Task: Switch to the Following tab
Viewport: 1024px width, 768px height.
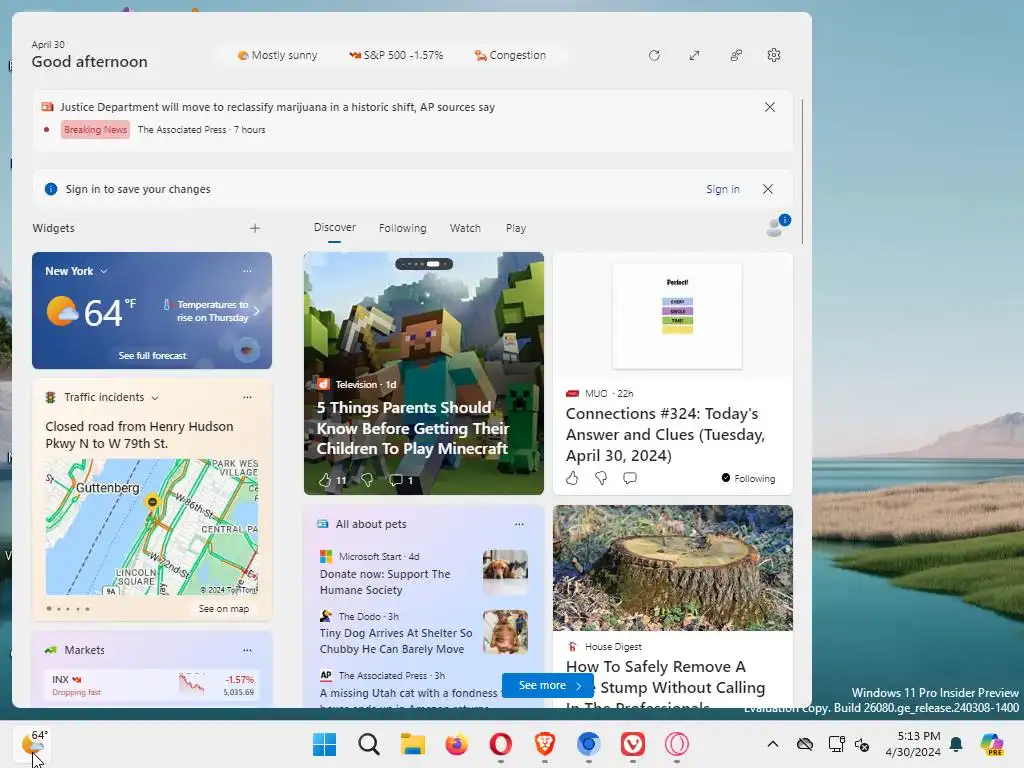Action: click(x=402, y=228)
